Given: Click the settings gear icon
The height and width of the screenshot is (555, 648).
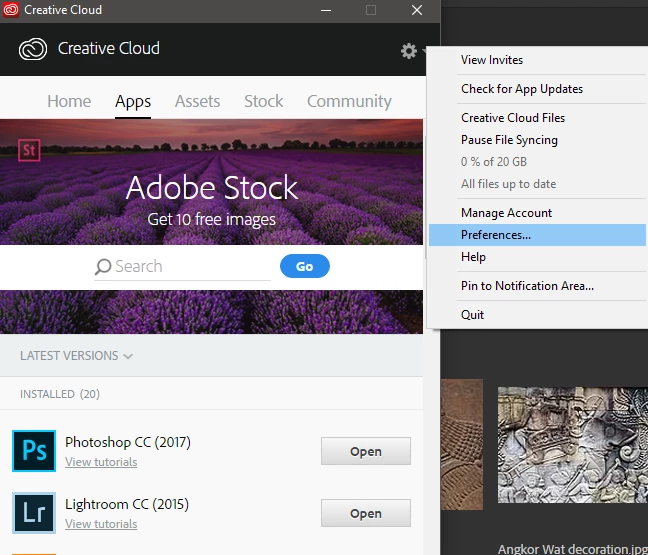Looking at the screenshot, I should 409,51.
